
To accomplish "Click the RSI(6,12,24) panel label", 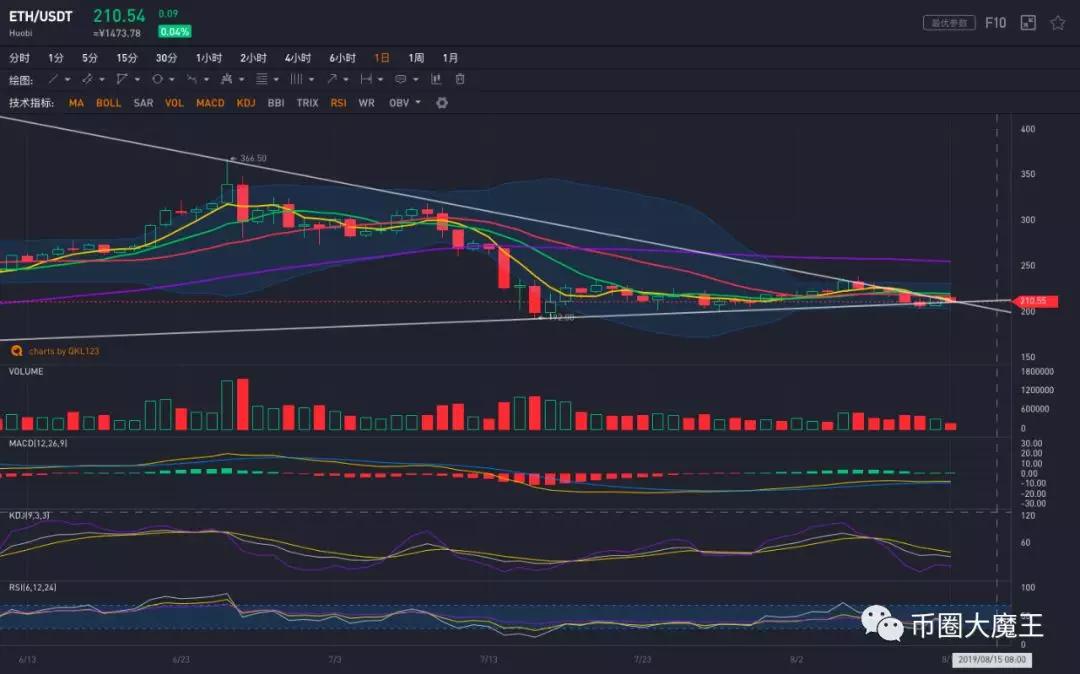I will pos(32,587).
